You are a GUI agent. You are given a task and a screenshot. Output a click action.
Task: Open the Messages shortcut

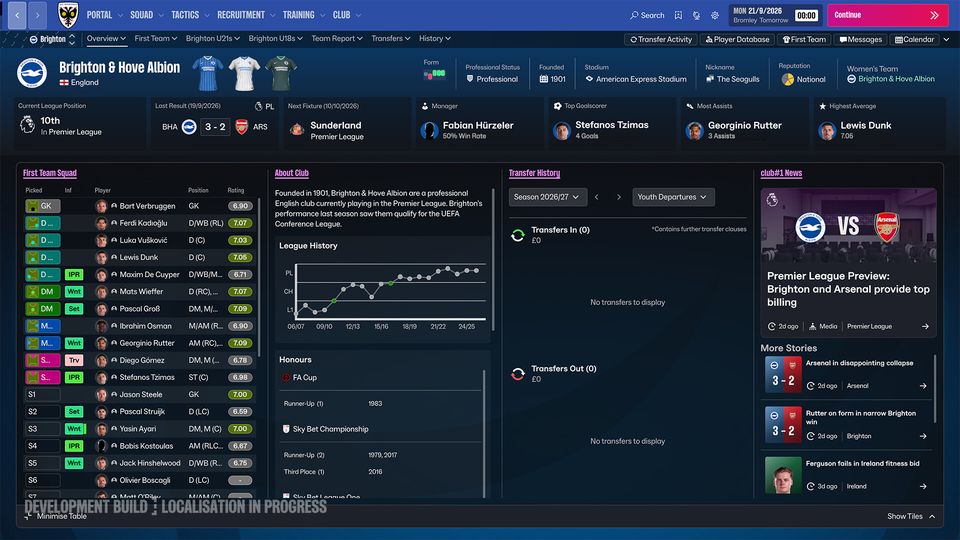[x=860, y=40]
